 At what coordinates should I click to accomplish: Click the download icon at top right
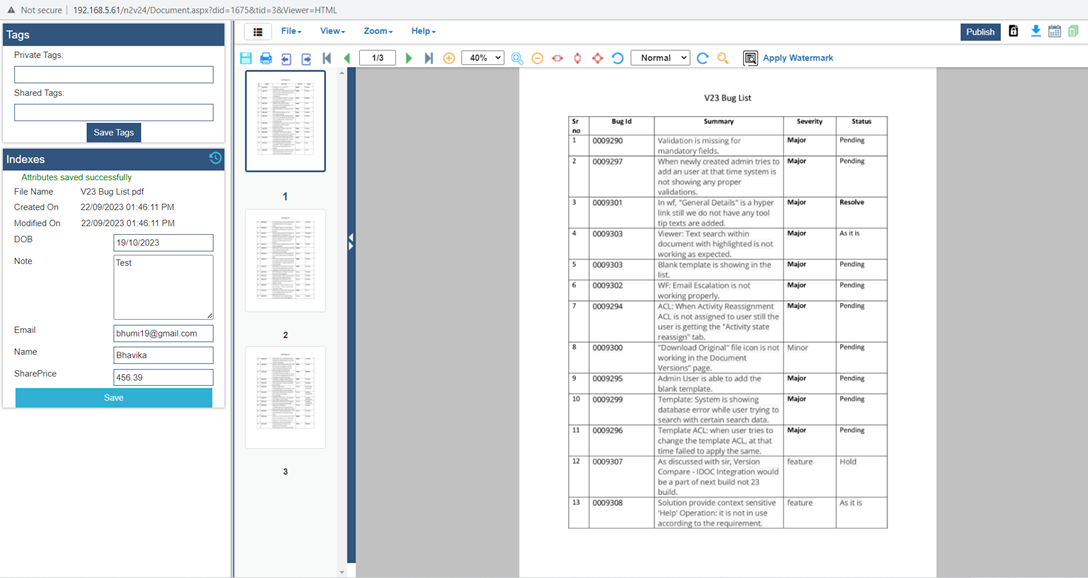1036,31
